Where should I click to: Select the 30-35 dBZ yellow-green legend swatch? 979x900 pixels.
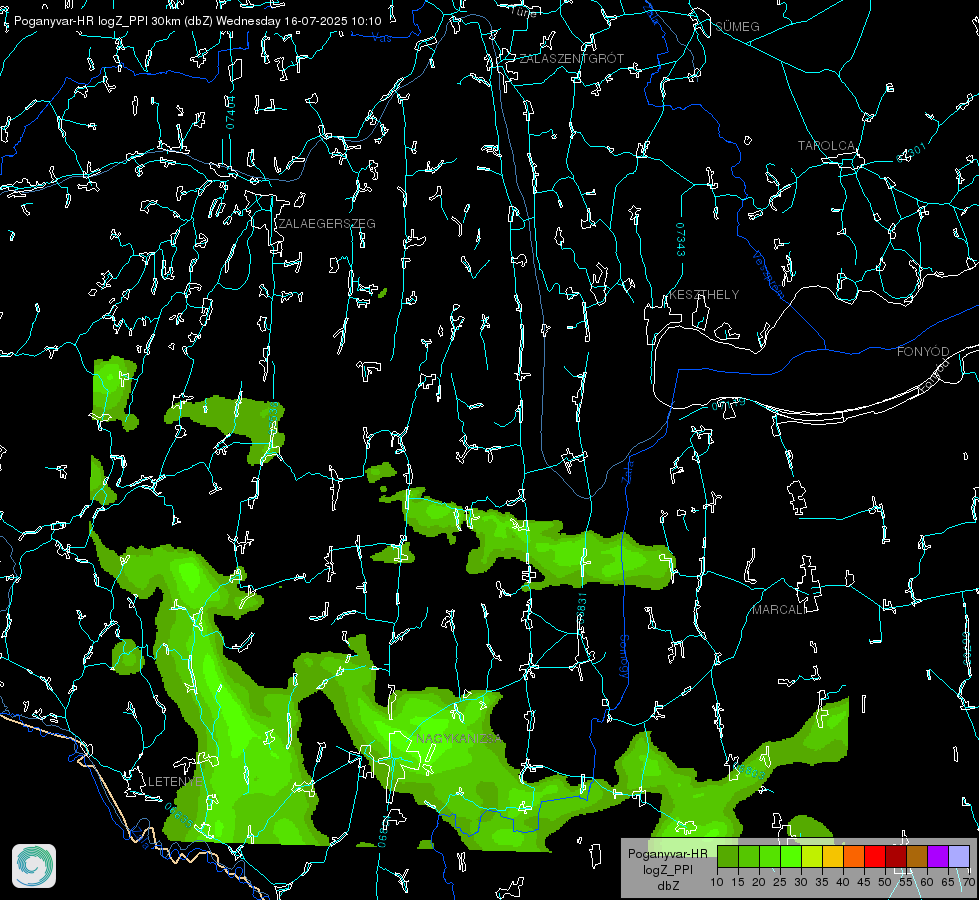click(812, 856)
